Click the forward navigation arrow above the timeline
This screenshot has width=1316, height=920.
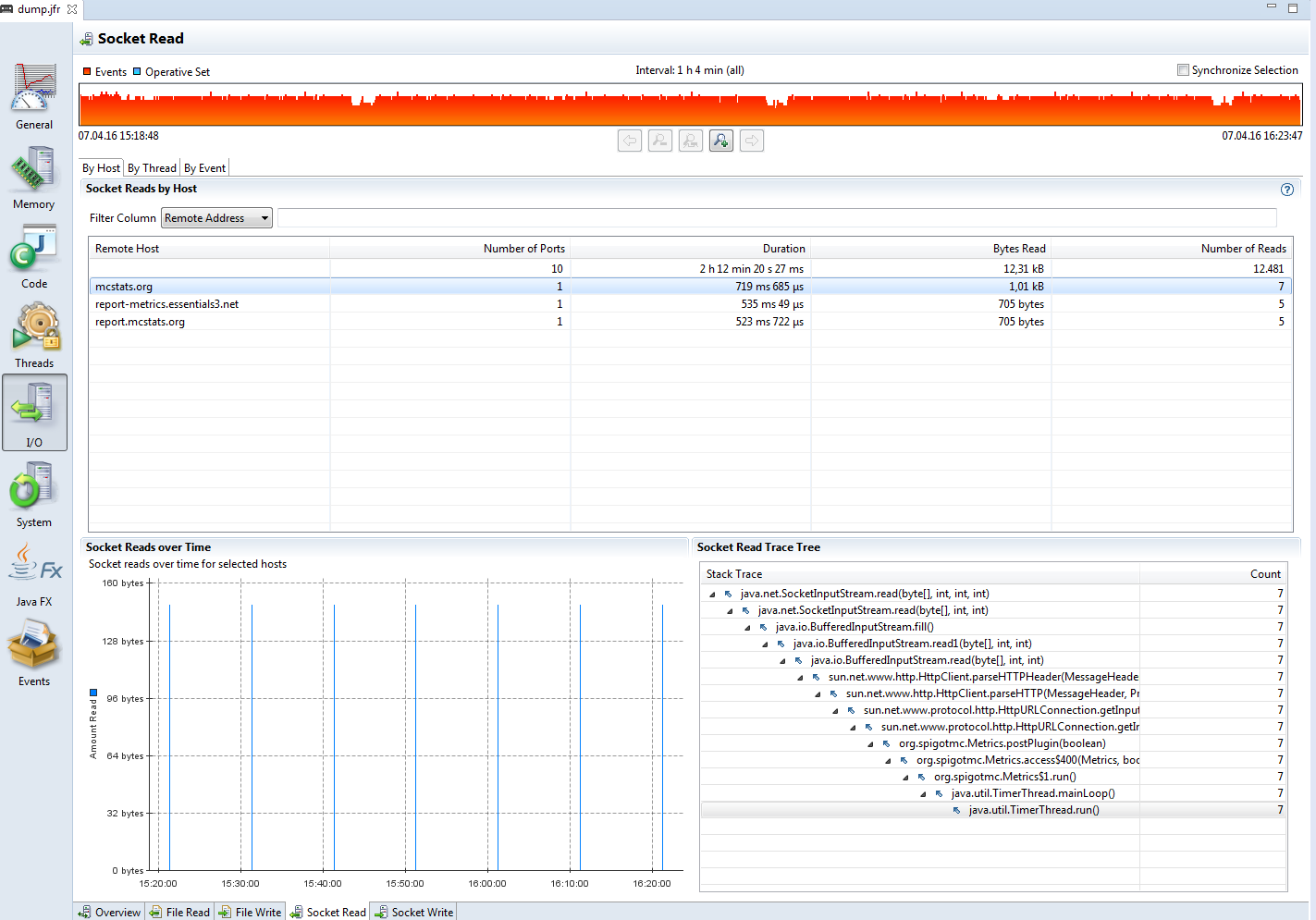(x=751, y=140)
